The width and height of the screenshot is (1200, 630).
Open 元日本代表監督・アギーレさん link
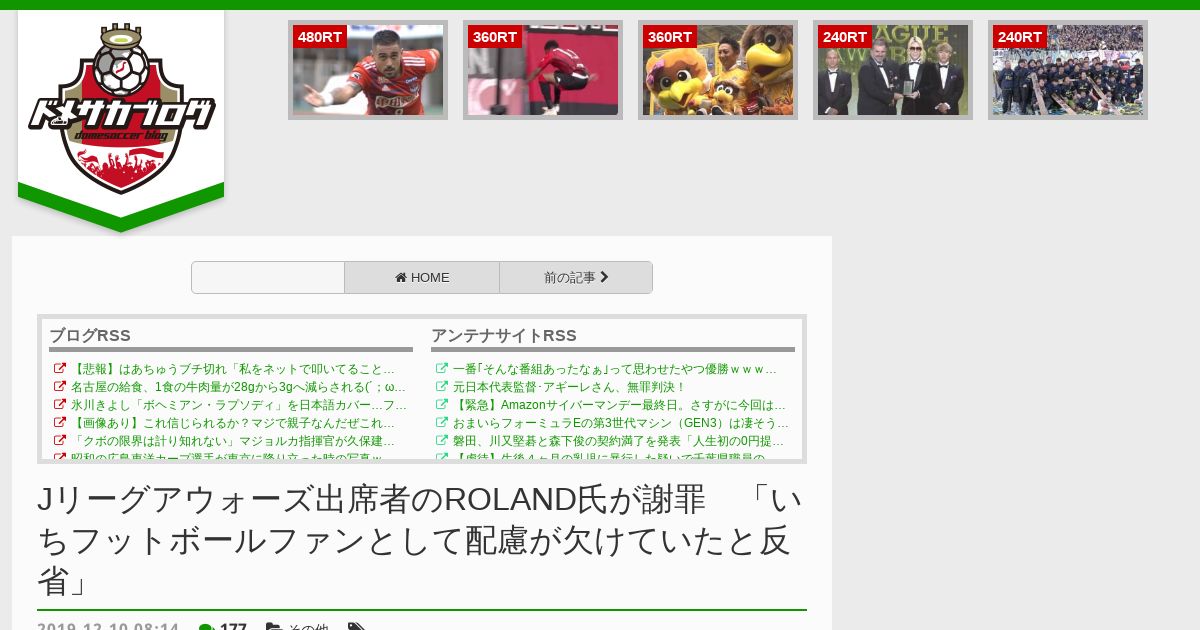tap(570, 387)
